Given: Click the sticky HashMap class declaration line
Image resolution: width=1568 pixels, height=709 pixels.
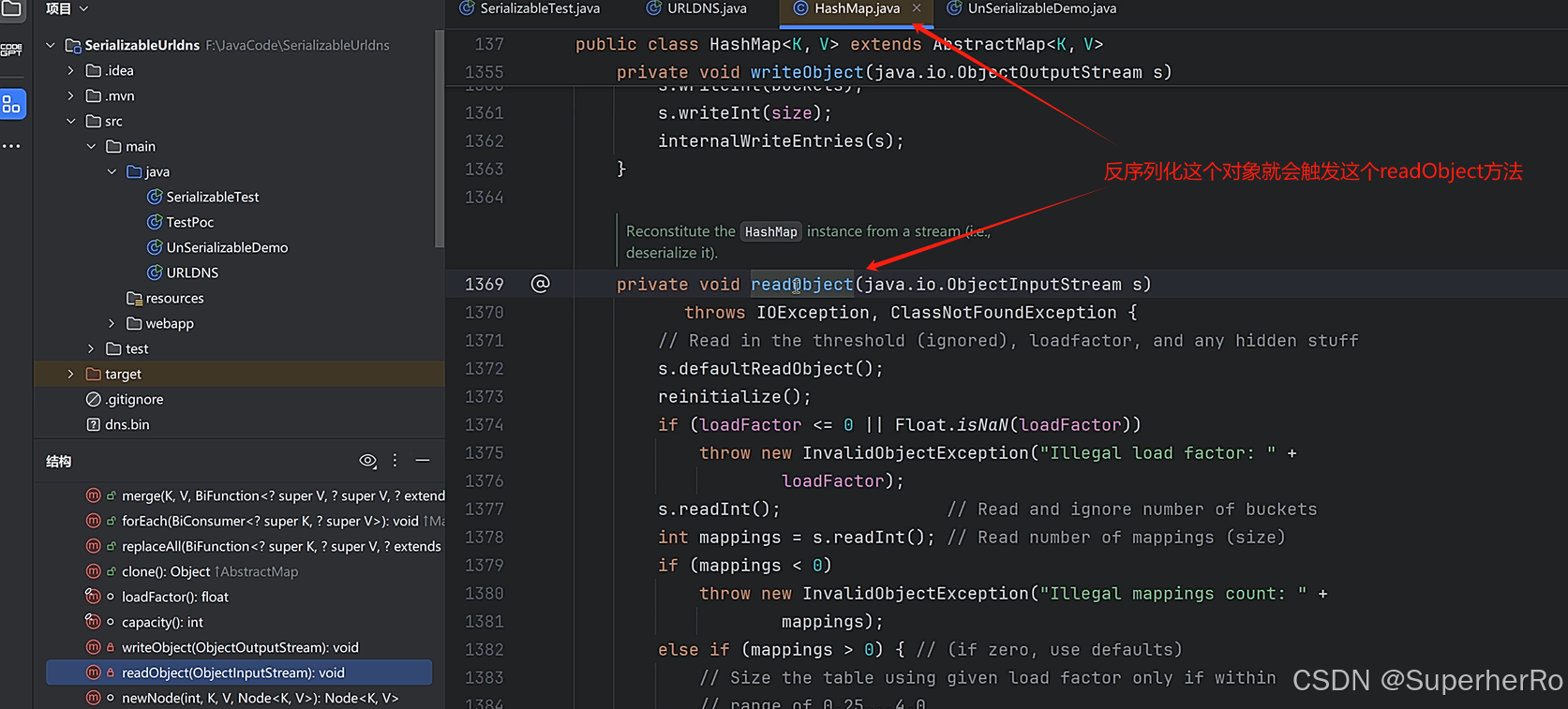Looking at the screenshot, I should 839,44.
